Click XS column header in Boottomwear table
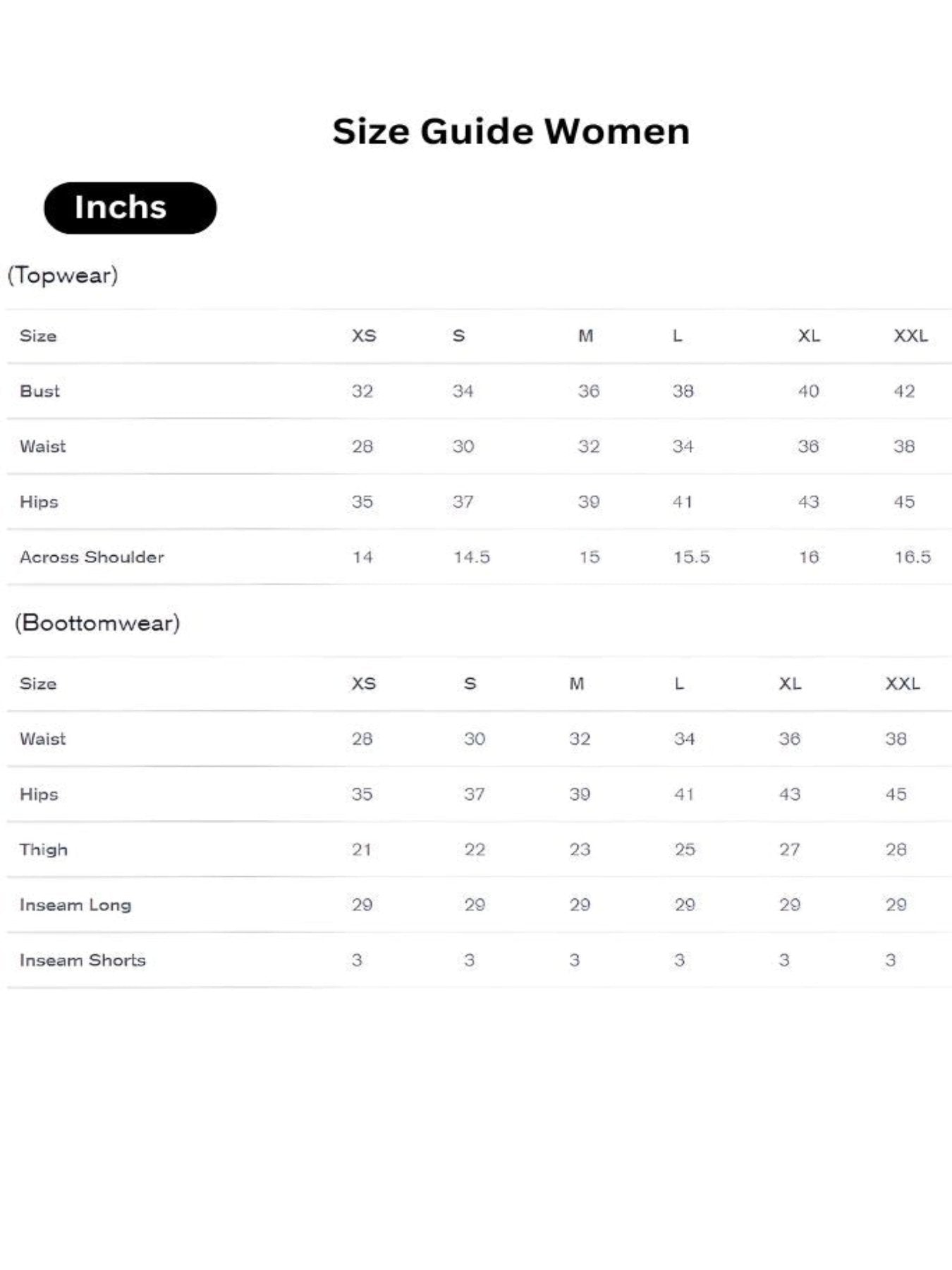 364,684
